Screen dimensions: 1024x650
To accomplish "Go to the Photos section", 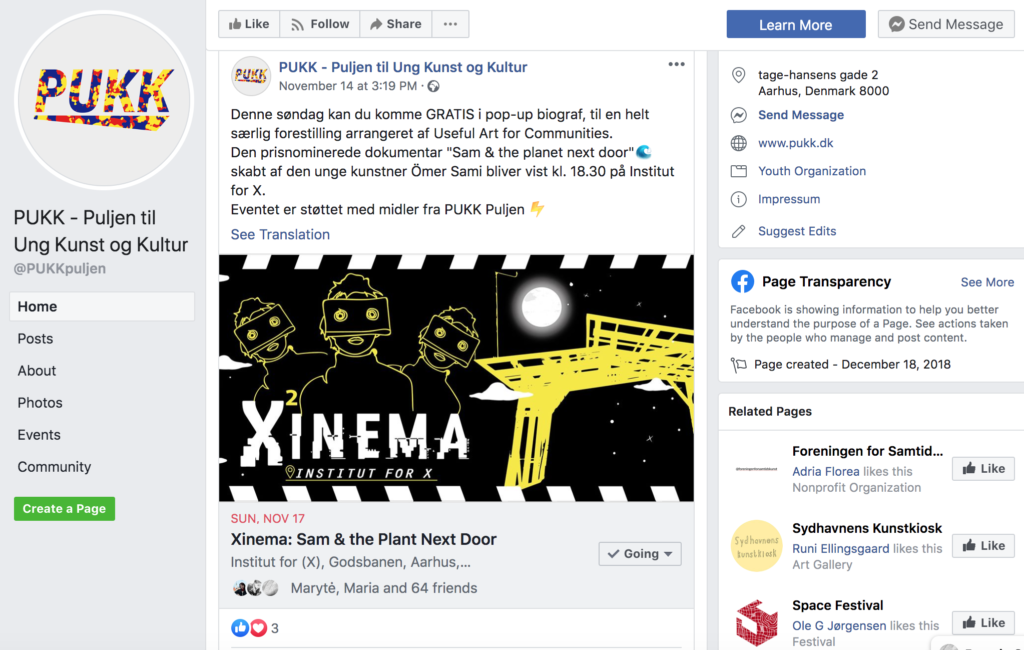I will pos(40,402).
